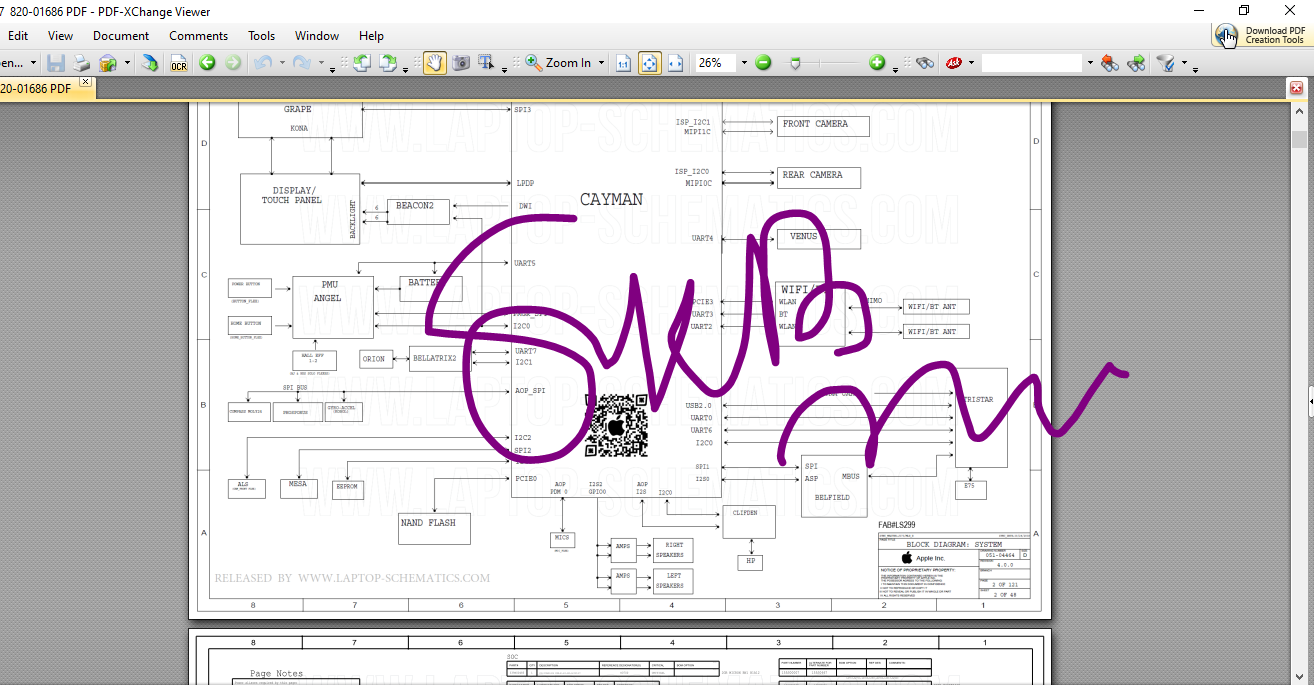Open the Help menu
Image resolution: width=1314 pixels, height=685 pixels.
tap(371, 35)
